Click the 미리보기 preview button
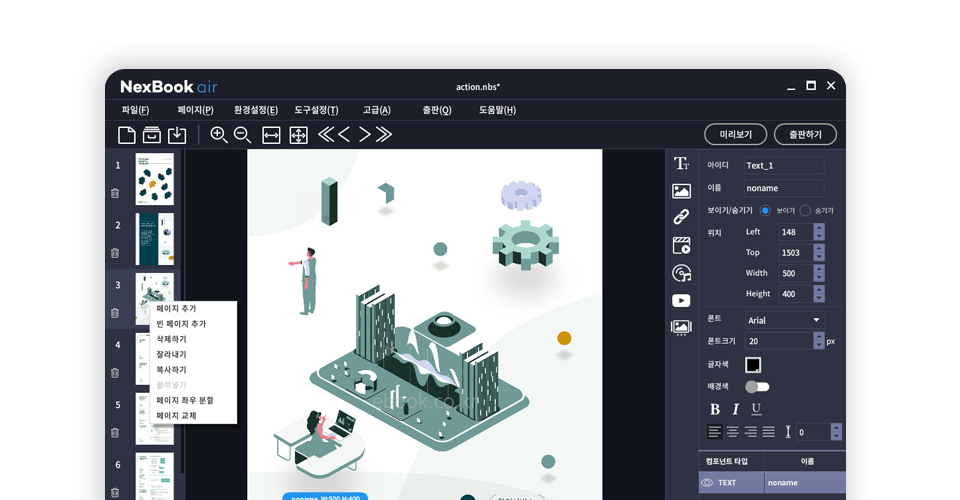This screenshot has width=960, height=500. pyautogui.click(x=735, y=134)
